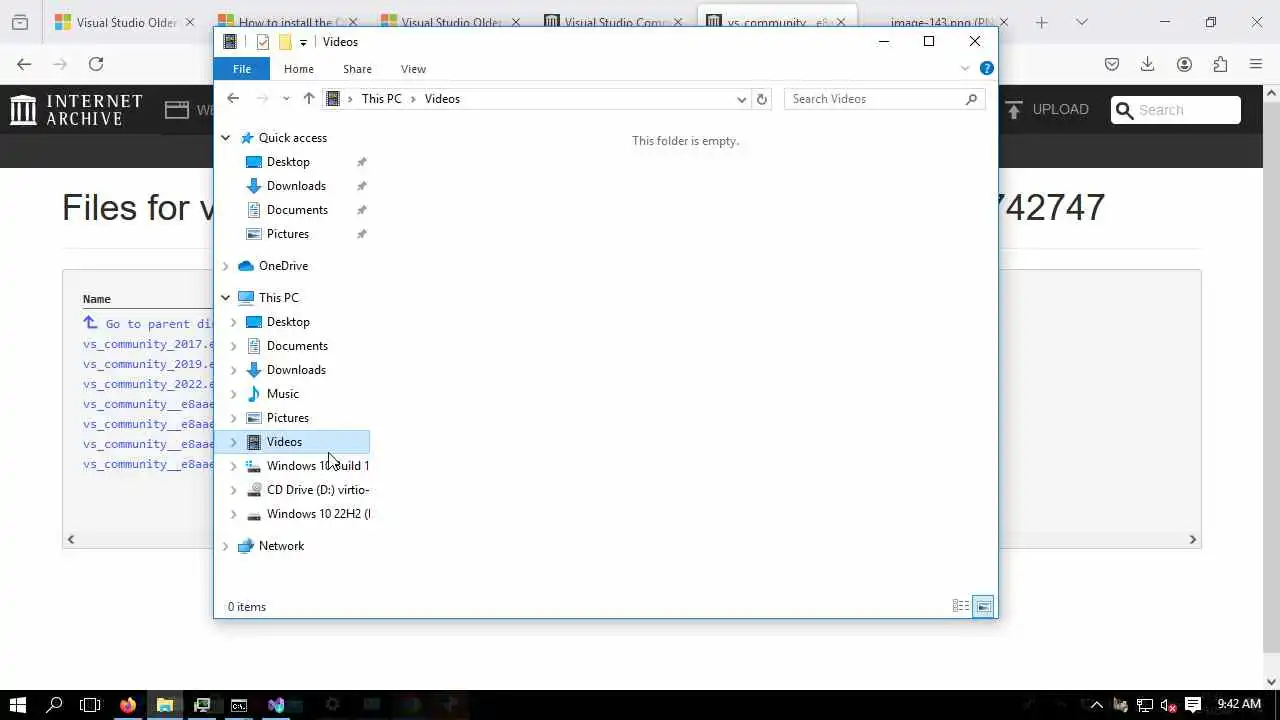Screen dimensions: 1280x720
Task: Click the Network icon in navigation pane
Action: 246,546
